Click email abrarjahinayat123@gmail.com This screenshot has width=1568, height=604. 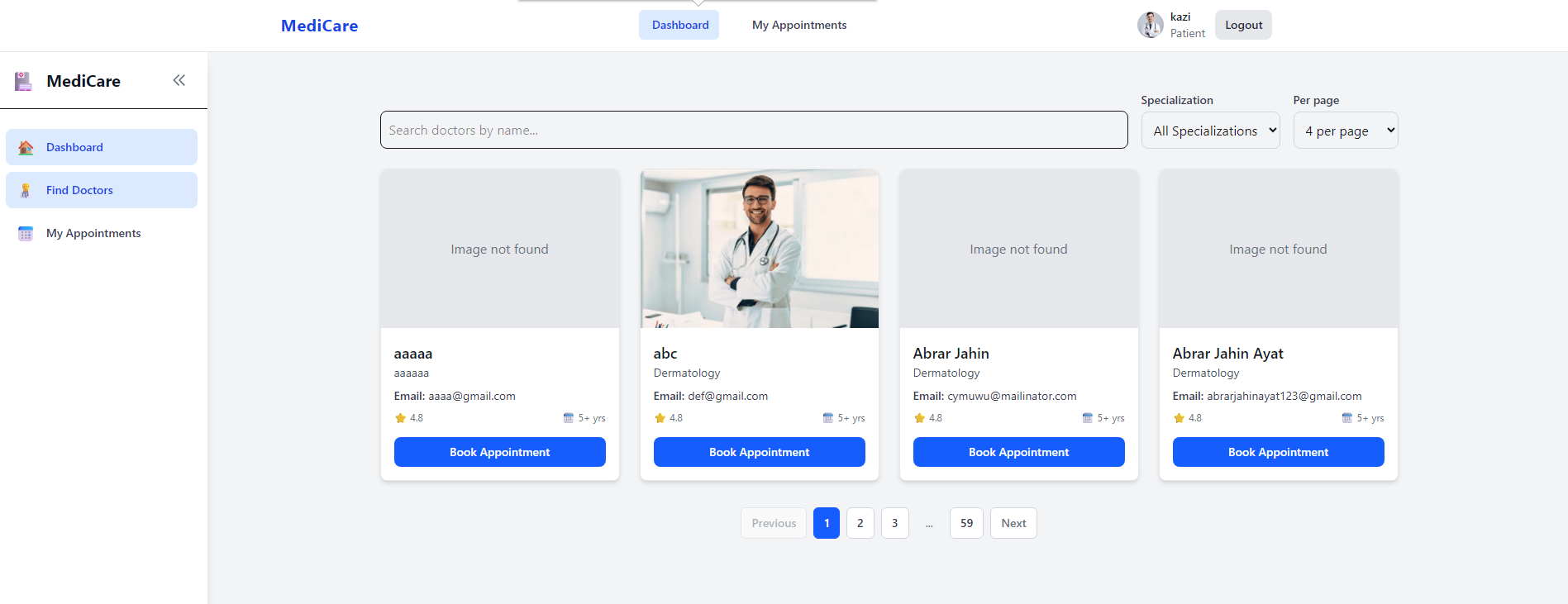point(1284,396)
